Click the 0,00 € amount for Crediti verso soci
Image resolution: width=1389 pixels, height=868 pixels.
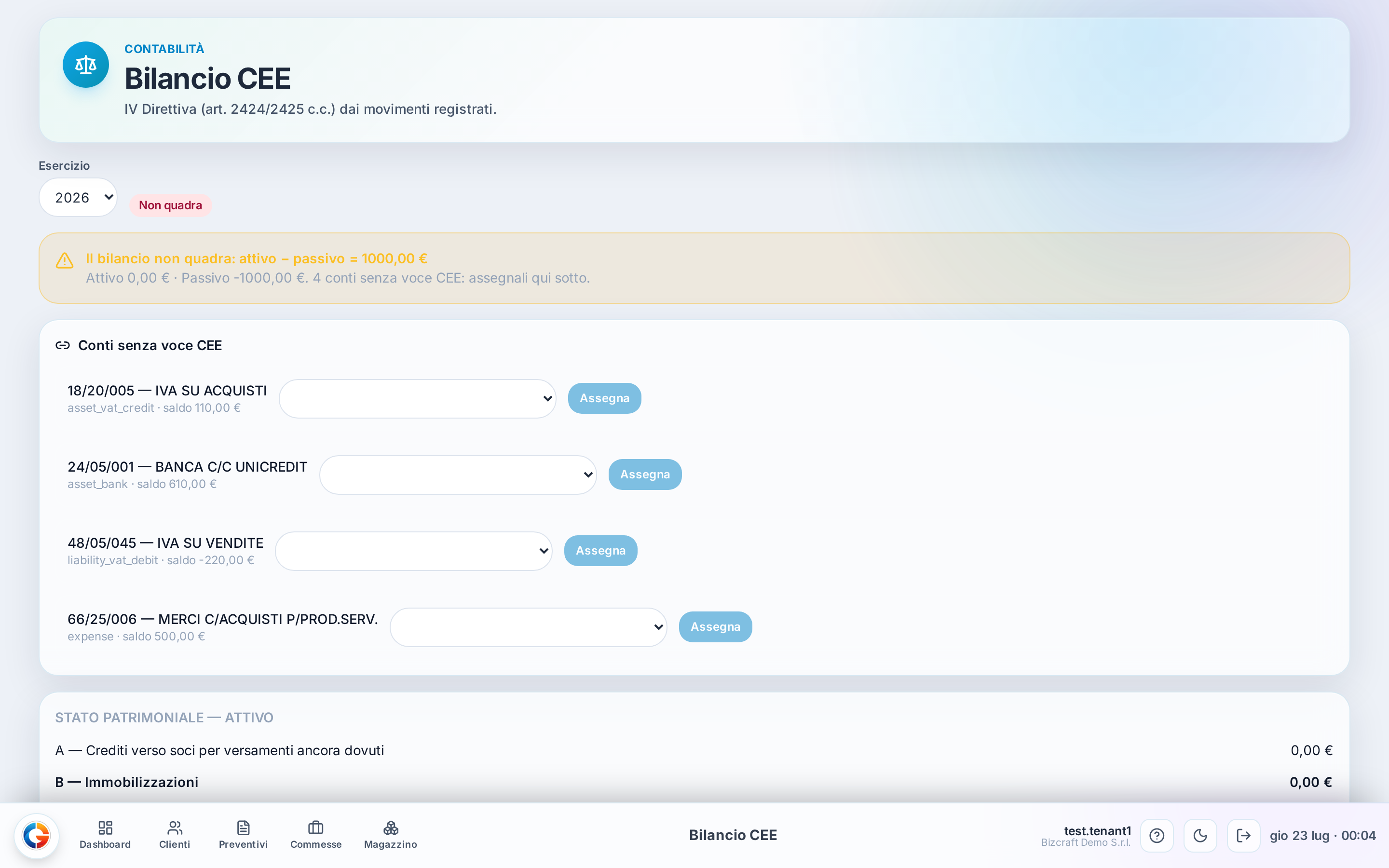coord(1311,751)
